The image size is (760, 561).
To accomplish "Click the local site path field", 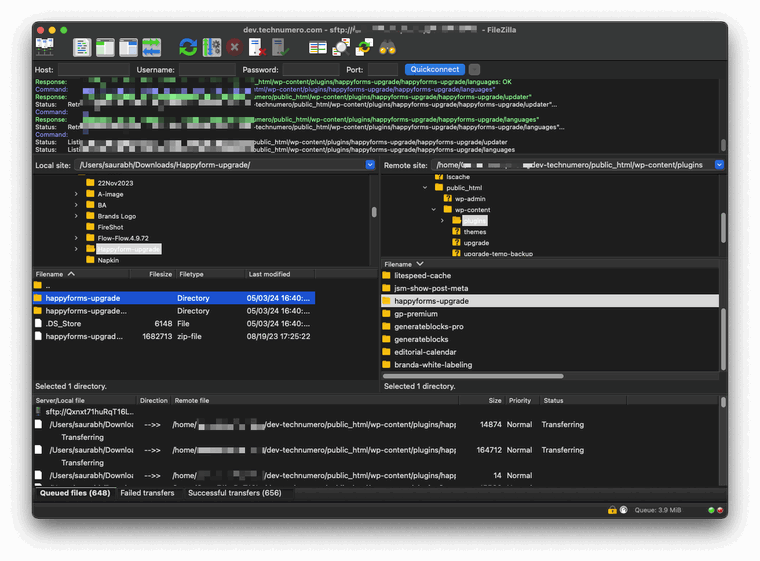I will (221, 165).
